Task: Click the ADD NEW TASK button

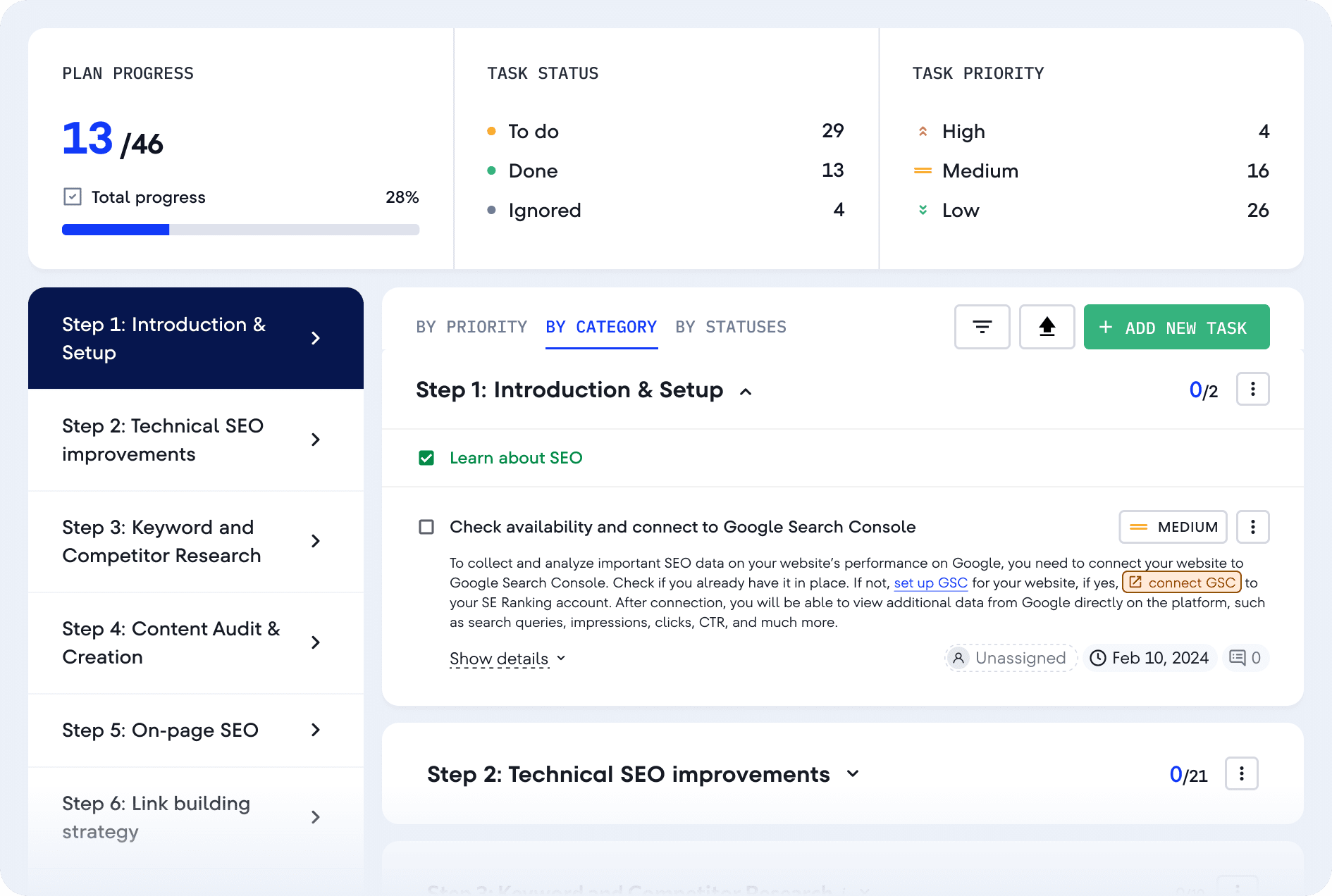Action: click(1176, 327)
